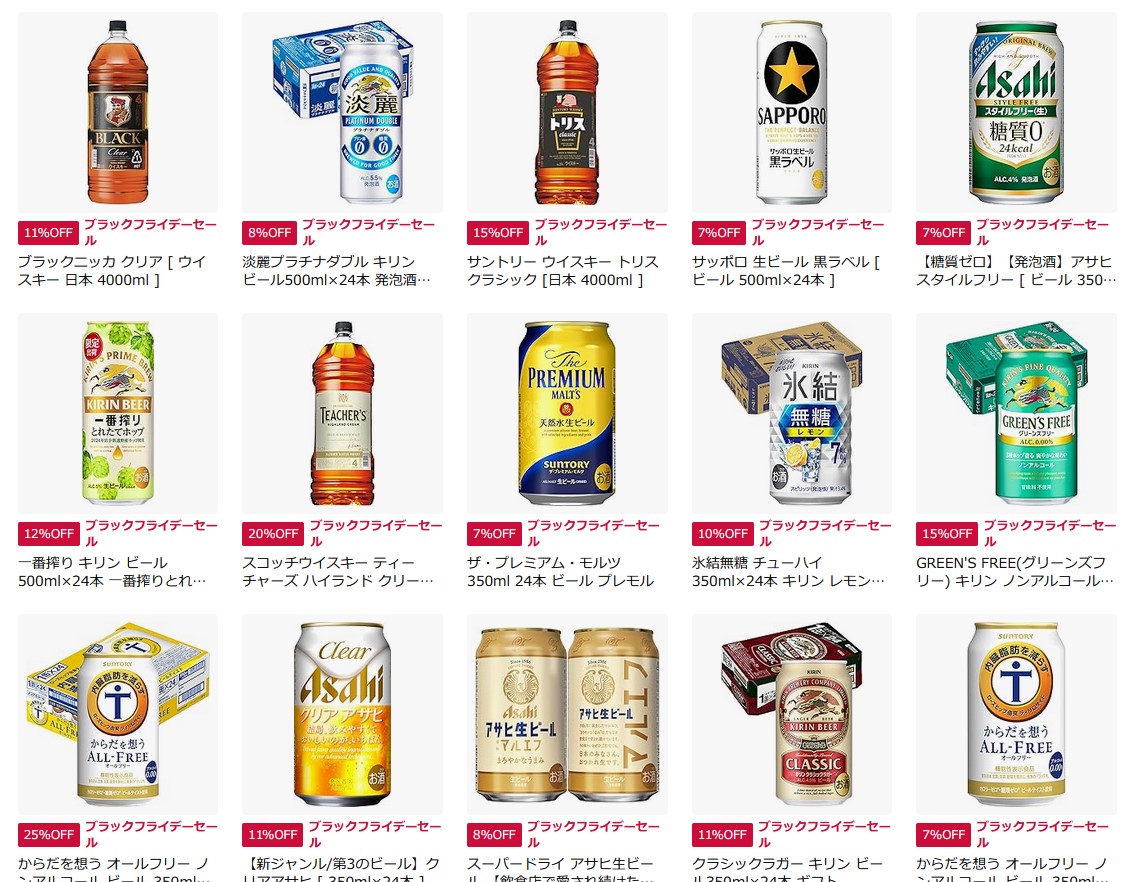The height and width of the screenshot is (882, 1127).
Task: Click the 15%OFF badge for Torys Classic
Action: click(x=498, y=233)
